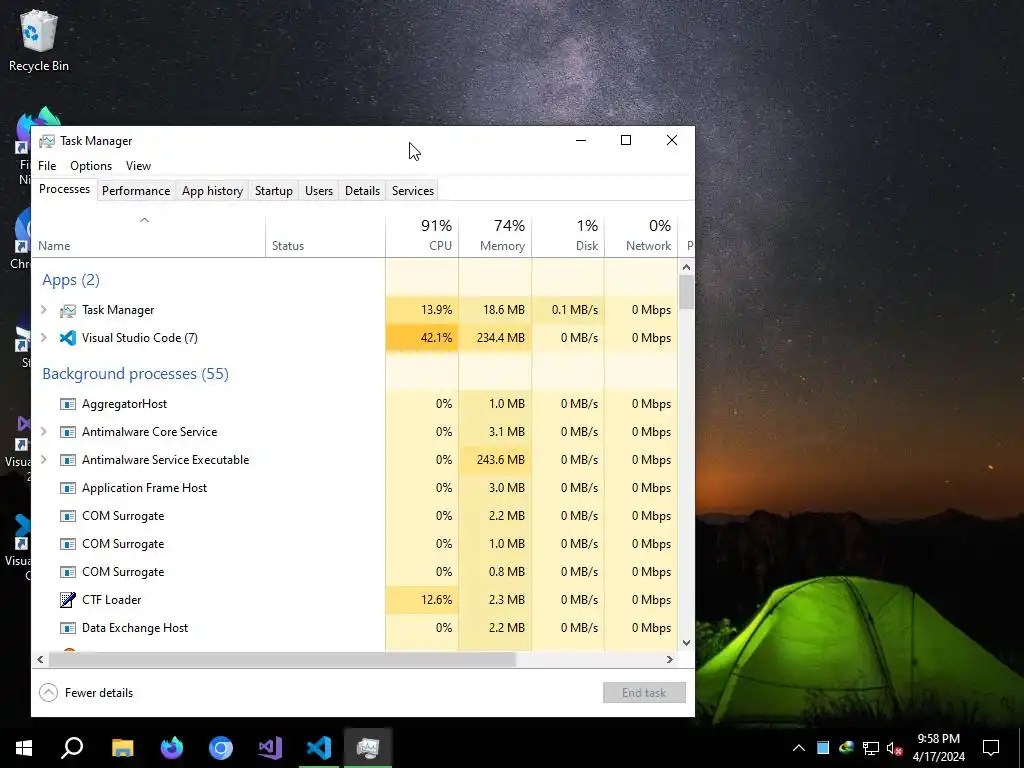This screenshot has height=768, width=1024.
Task: Select the Application Frame Host row name
Action: coord(144,488)
